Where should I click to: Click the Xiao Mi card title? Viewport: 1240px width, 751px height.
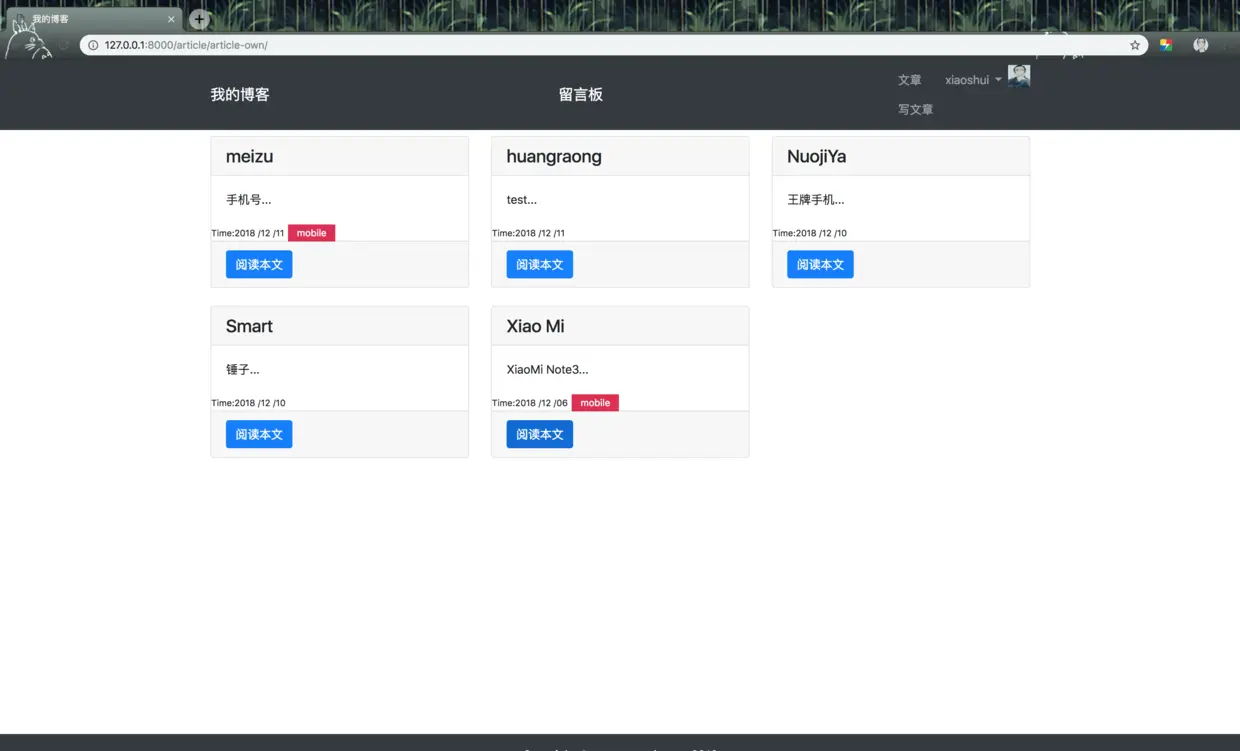point(536,327)
